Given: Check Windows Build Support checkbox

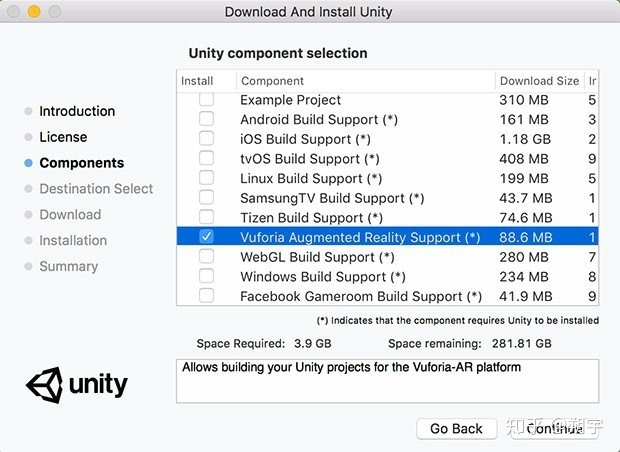Looking at the screenshot, I should point(206,276).
